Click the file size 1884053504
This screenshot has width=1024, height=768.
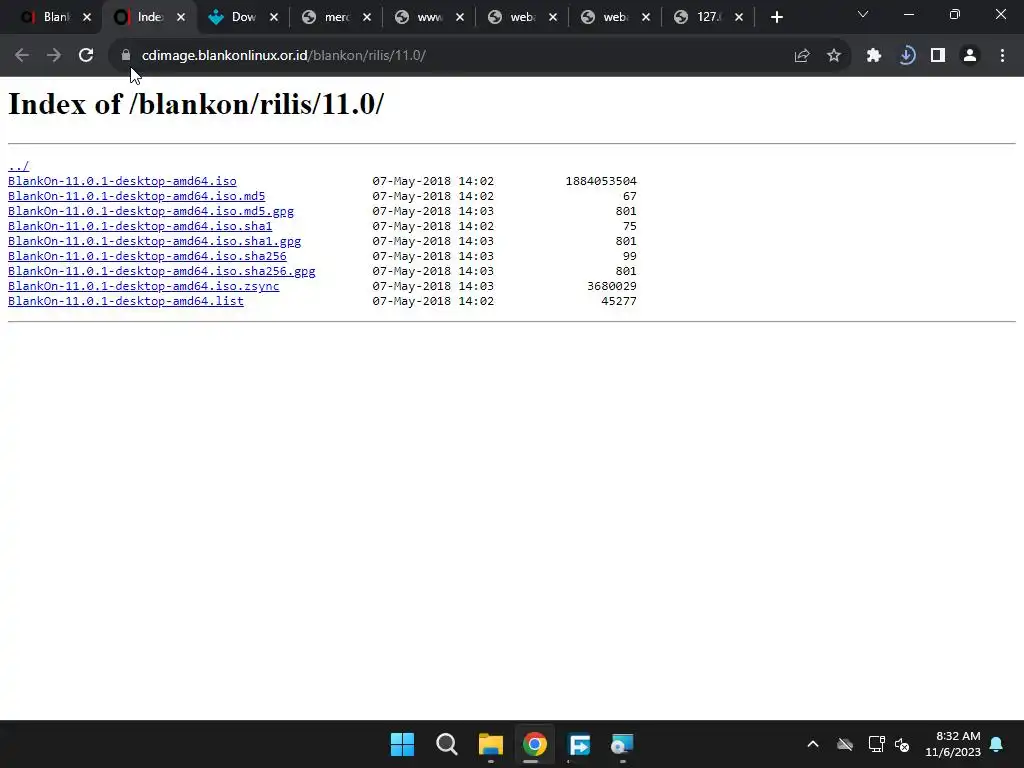pyautogui.click(x=601, y=181)
